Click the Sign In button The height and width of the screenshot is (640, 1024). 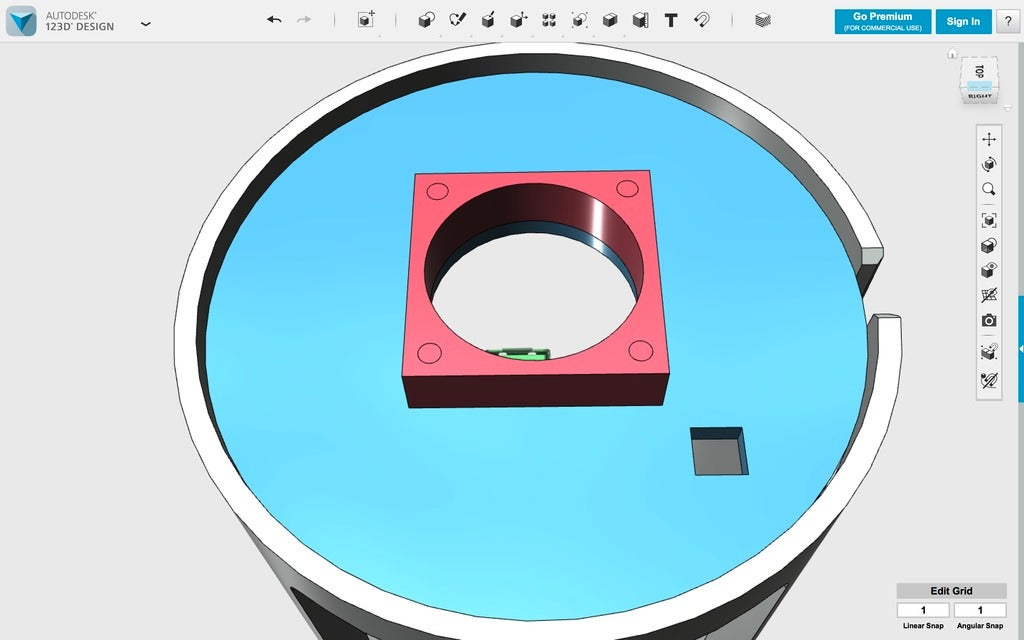coord(962,21)
